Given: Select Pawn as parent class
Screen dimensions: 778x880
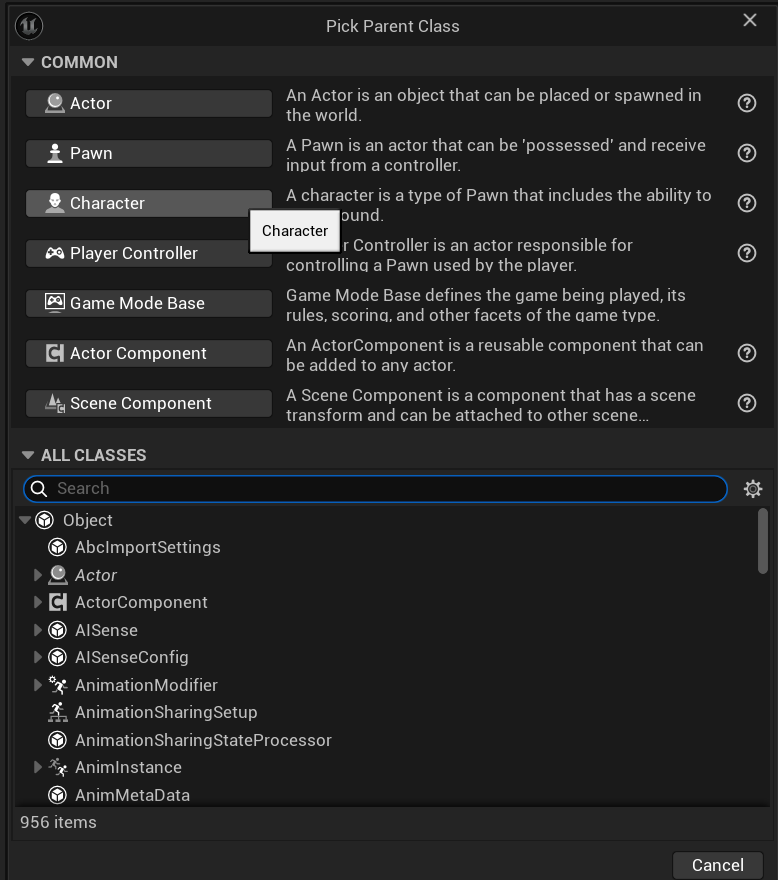Looking at the screenshot, I should [x=149, y=153].
